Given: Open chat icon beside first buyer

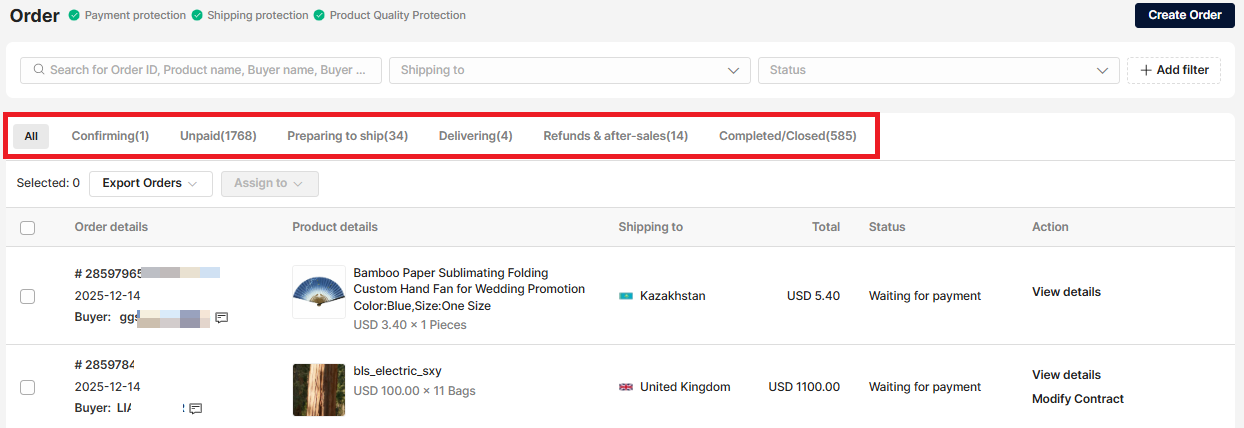Looking at the screenshot, I should 222,317.
